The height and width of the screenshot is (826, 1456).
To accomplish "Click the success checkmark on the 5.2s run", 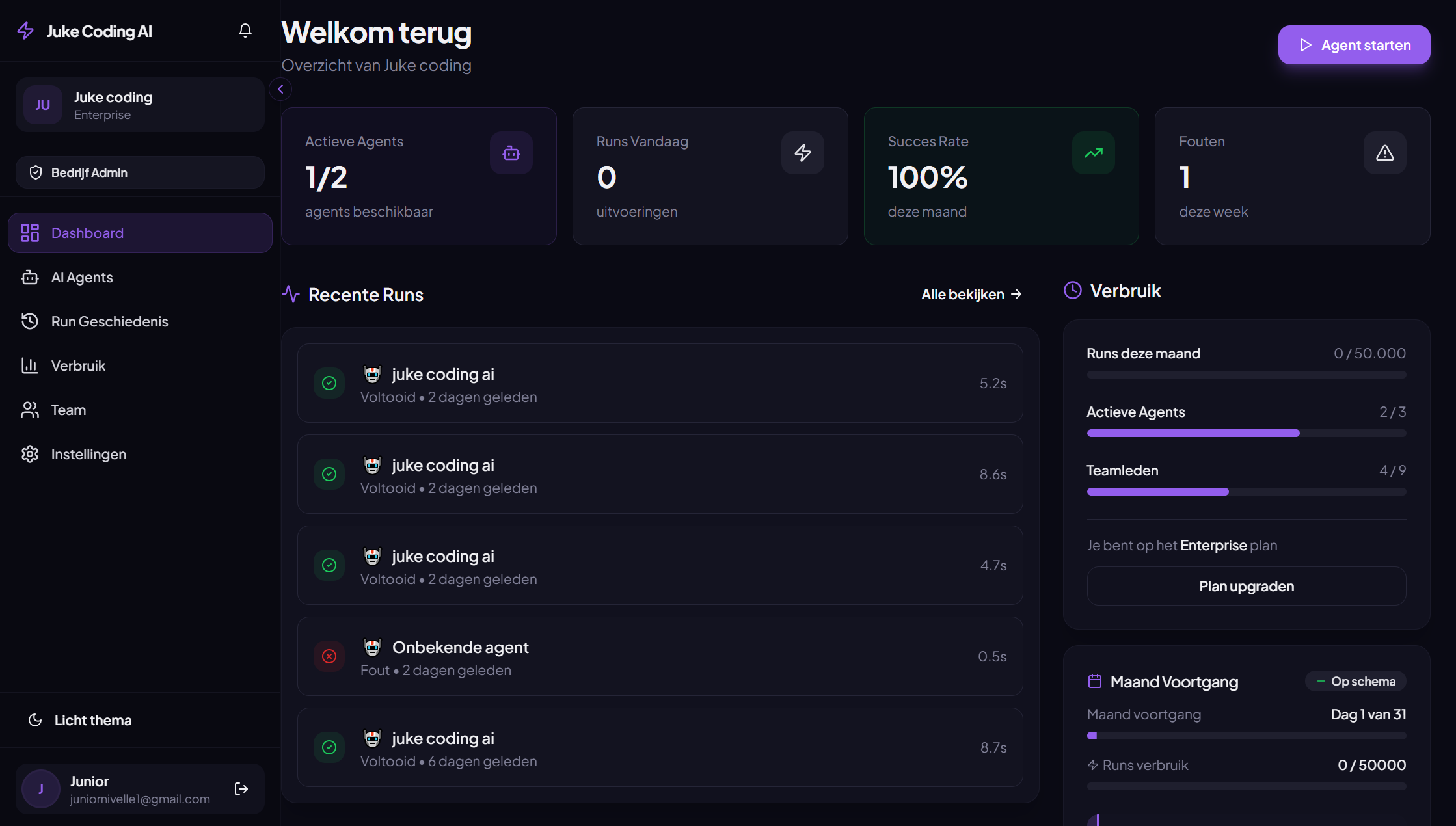I will pyautogui.click(x=329, y=383).
